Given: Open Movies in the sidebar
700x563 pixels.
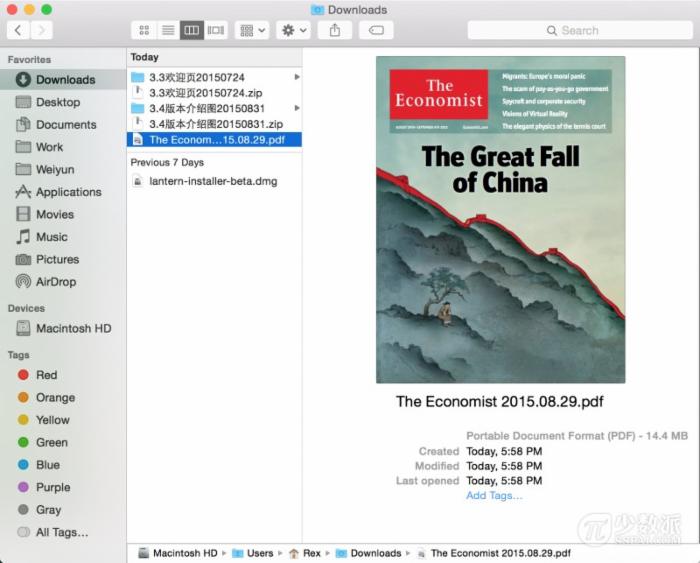Looking at the screenshot, I should coord(63,214).
